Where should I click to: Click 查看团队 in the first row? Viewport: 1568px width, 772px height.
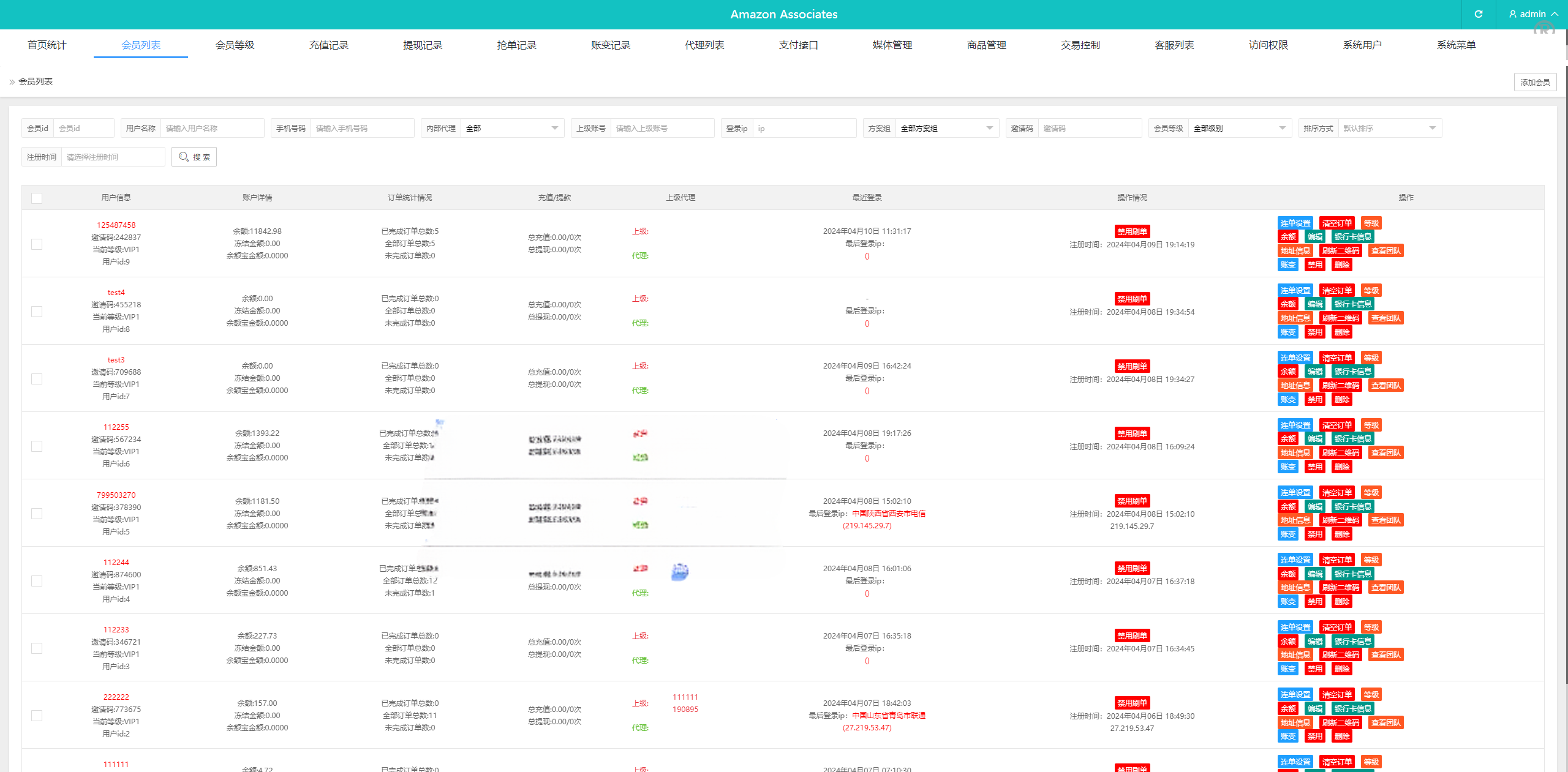[1387, 250]
